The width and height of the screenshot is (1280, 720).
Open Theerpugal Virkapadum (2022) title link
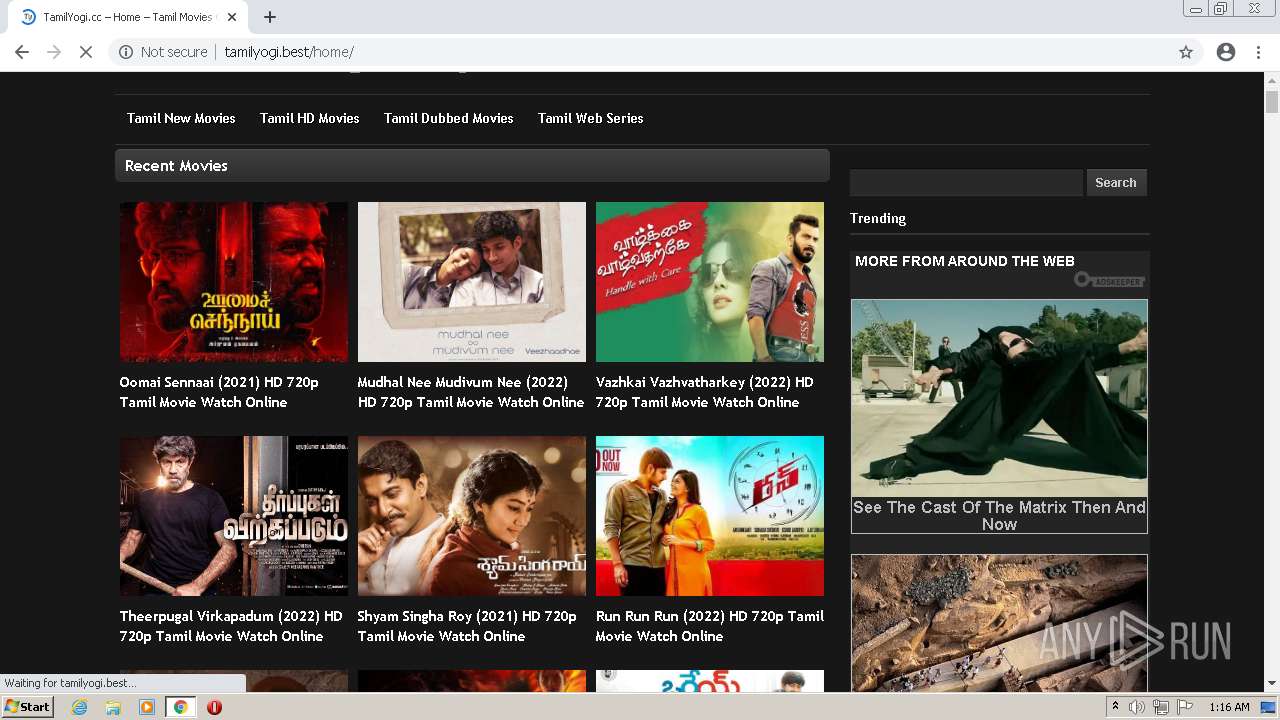[x=231, y=626]
